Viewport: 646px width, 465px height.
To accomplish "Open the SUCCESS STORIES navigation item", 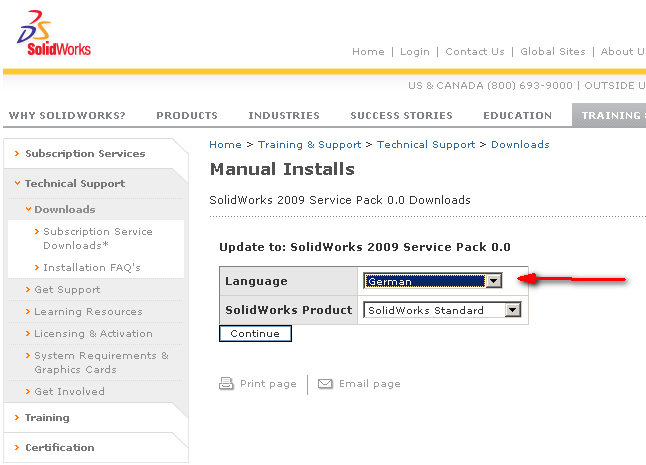I will [x=401, y=115].
